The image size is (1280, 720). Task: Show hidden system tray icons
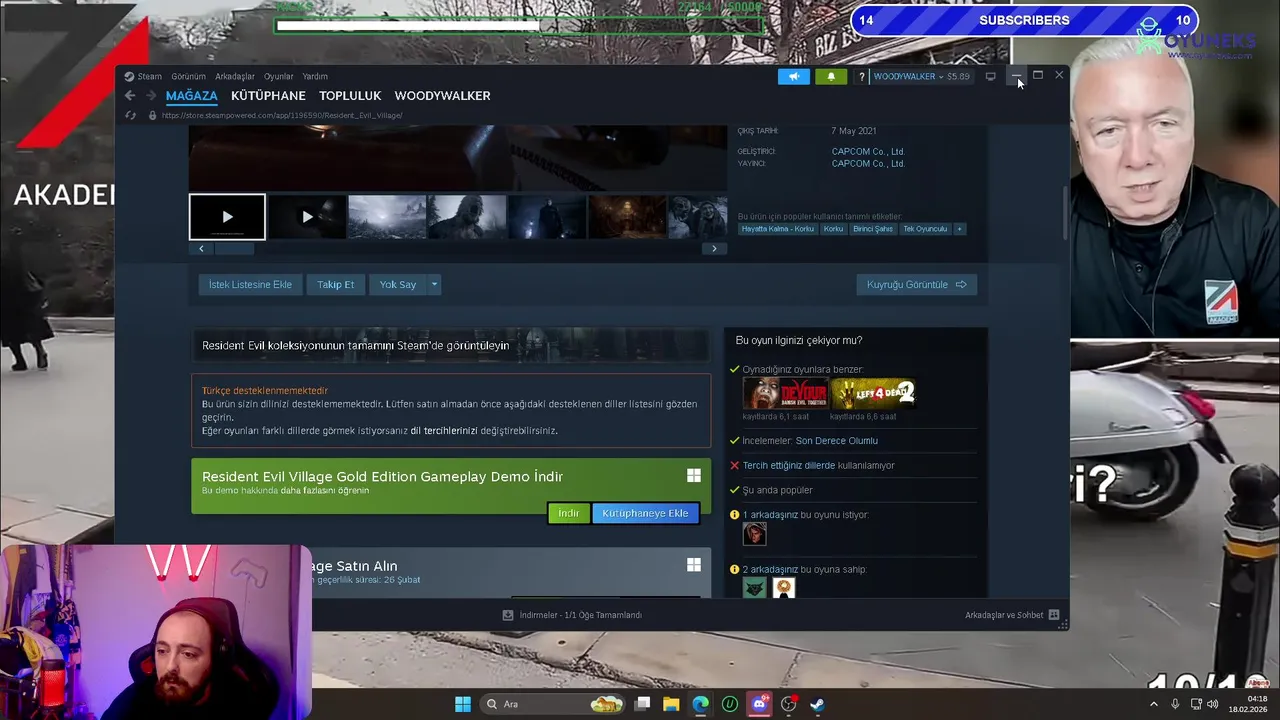pyautogui.click(x=1153, y=704)
